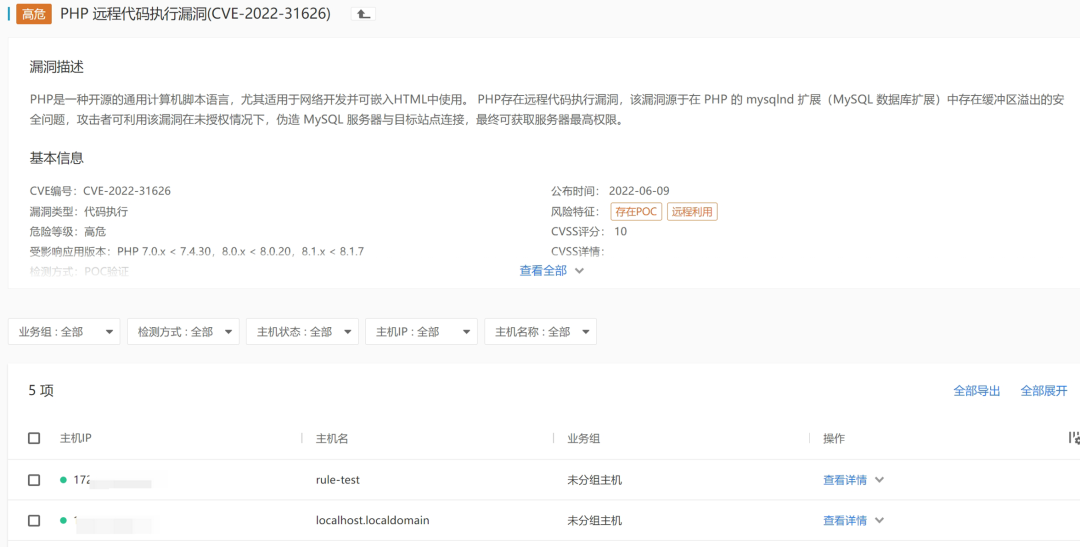Click the localhost.localdomain host name
Viewport: 1080px width, 547px height.
[x=373, y=521]
